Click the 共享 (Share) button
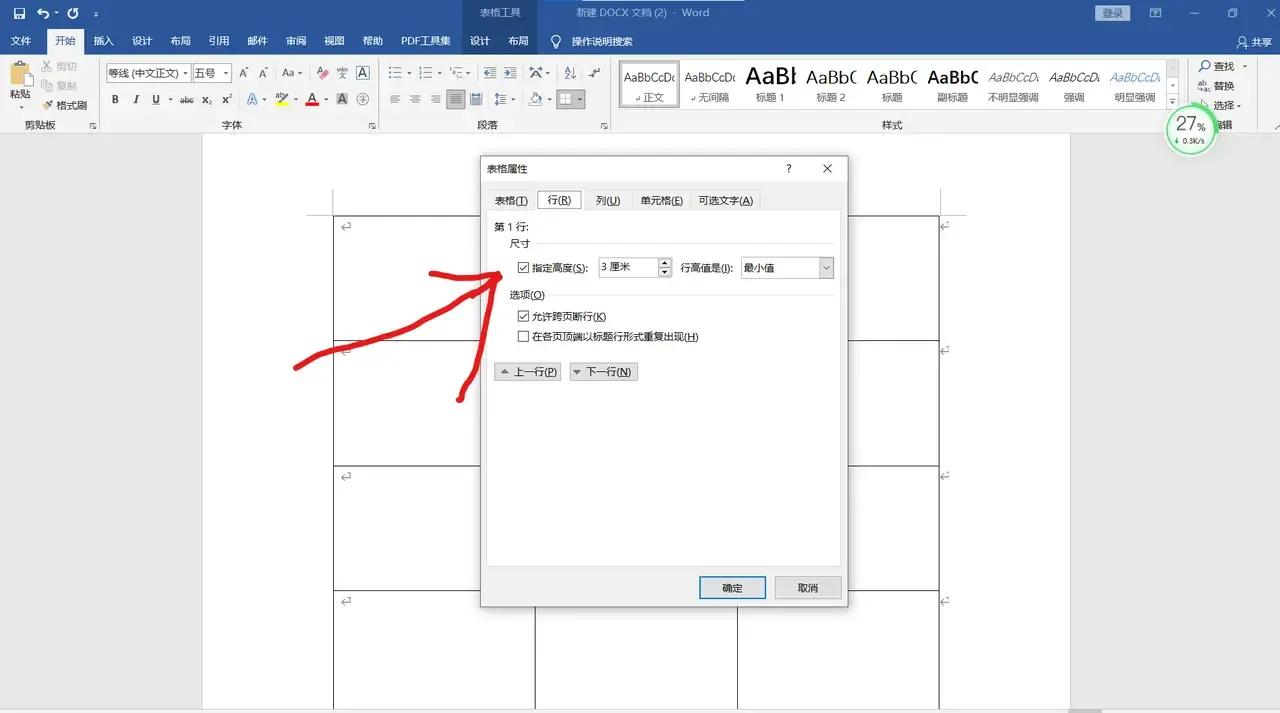 point(1255,42)
